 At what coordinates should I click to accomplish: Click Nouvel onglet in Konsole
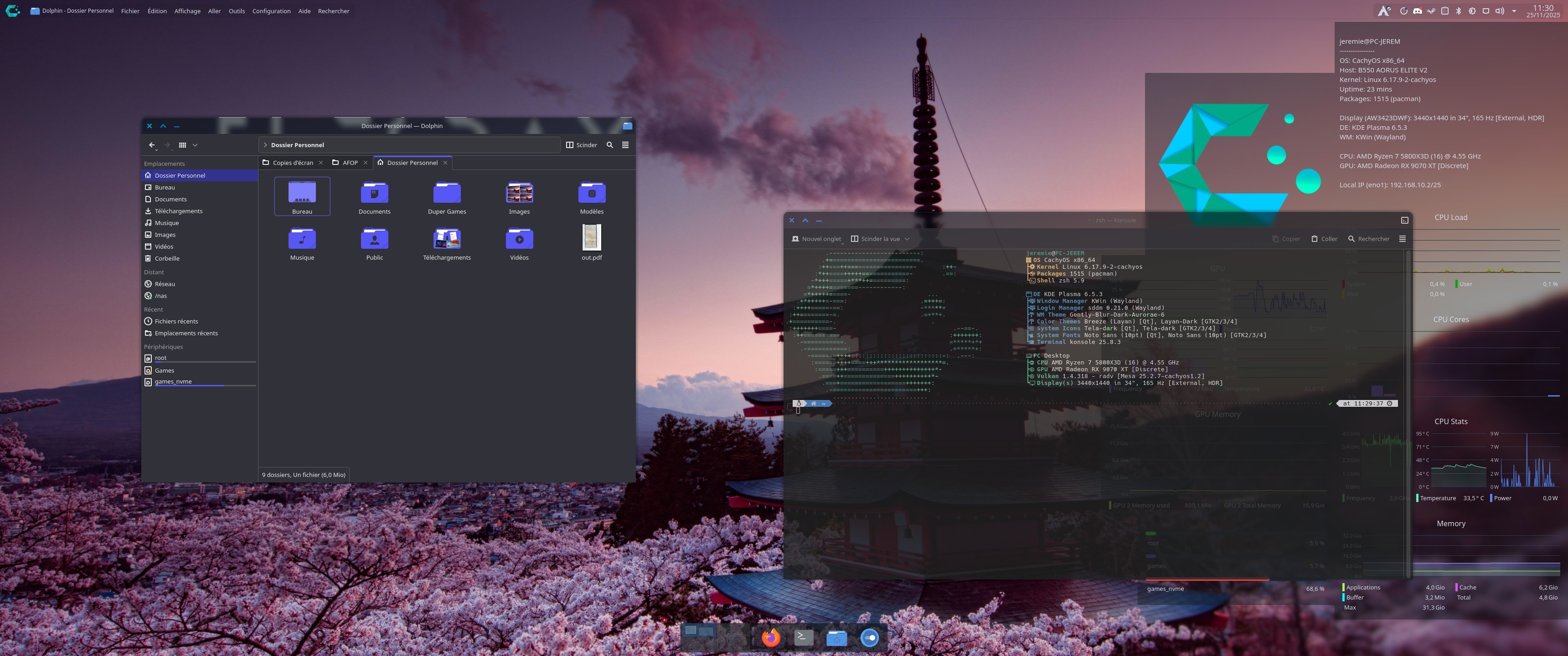(815, 239)
